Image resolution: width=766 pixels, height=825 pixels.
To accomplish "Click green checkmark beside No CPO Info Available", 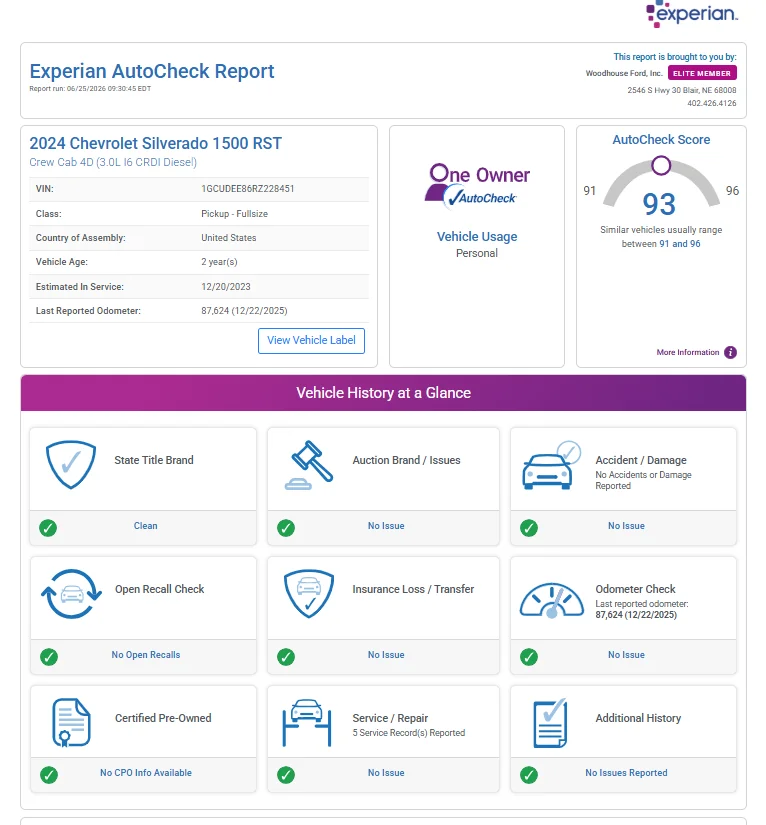I will point(49,774).
